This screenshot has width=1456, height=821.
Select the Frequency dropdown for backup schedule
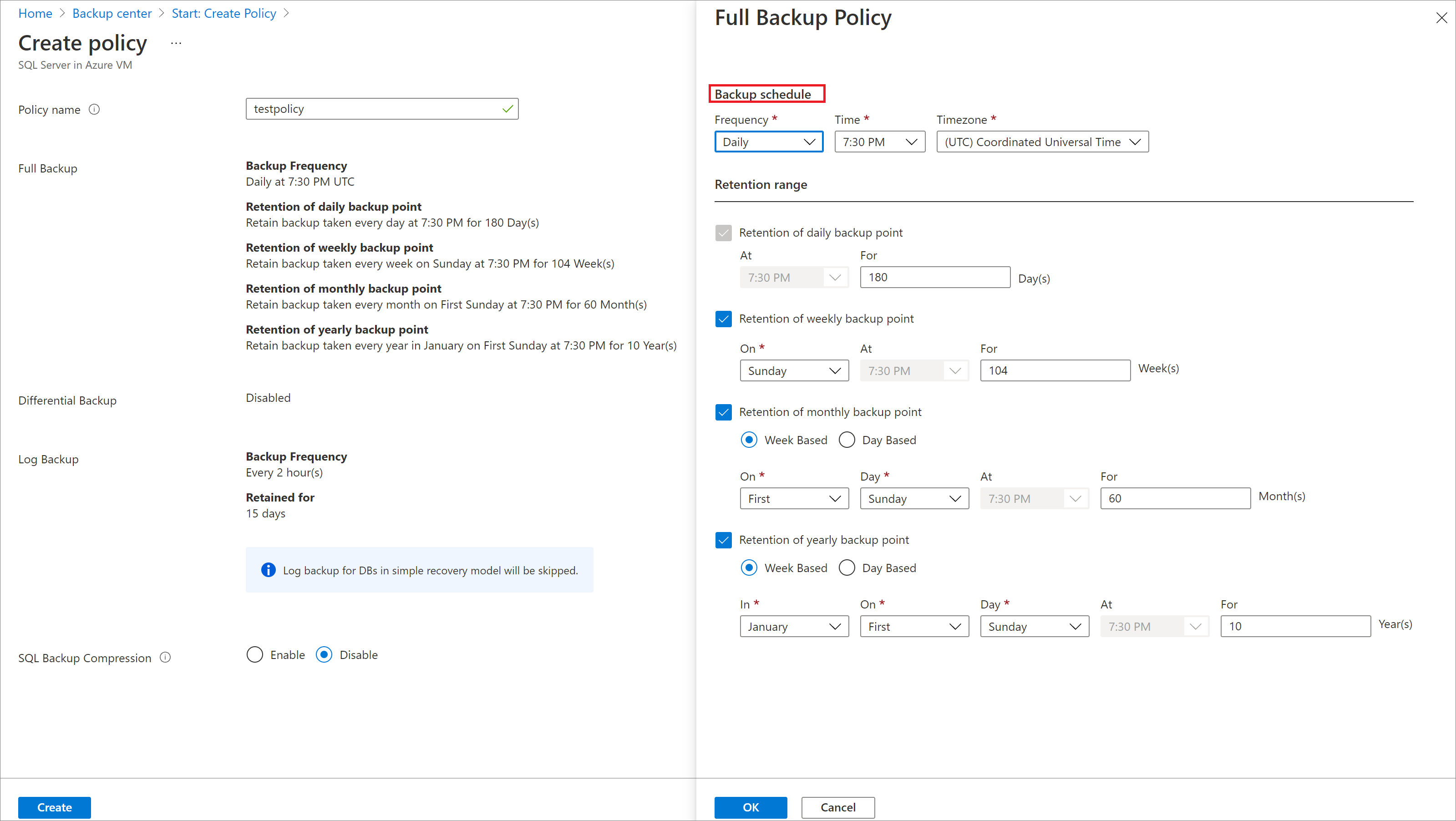tap(767, 141)
